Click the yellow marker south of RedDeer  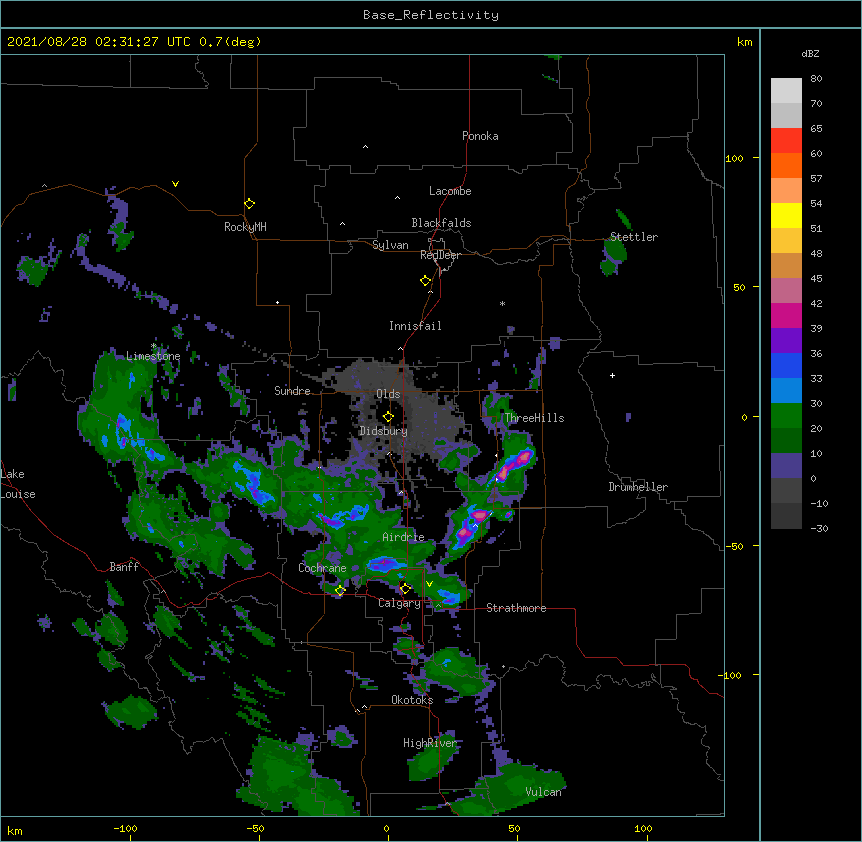pos(425,281)
